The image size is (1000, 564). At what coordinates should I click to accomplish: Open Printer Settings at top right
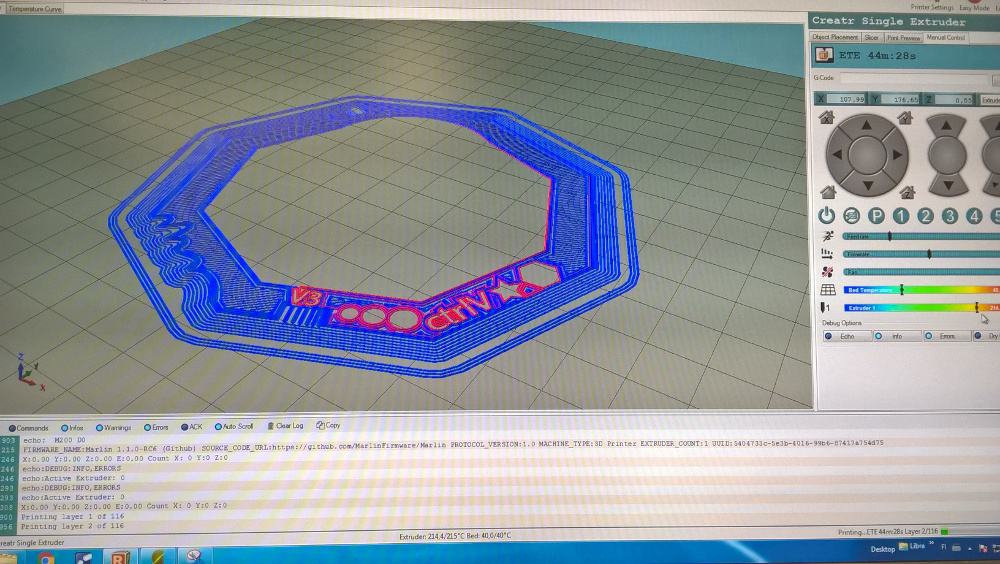coord(932,7)
